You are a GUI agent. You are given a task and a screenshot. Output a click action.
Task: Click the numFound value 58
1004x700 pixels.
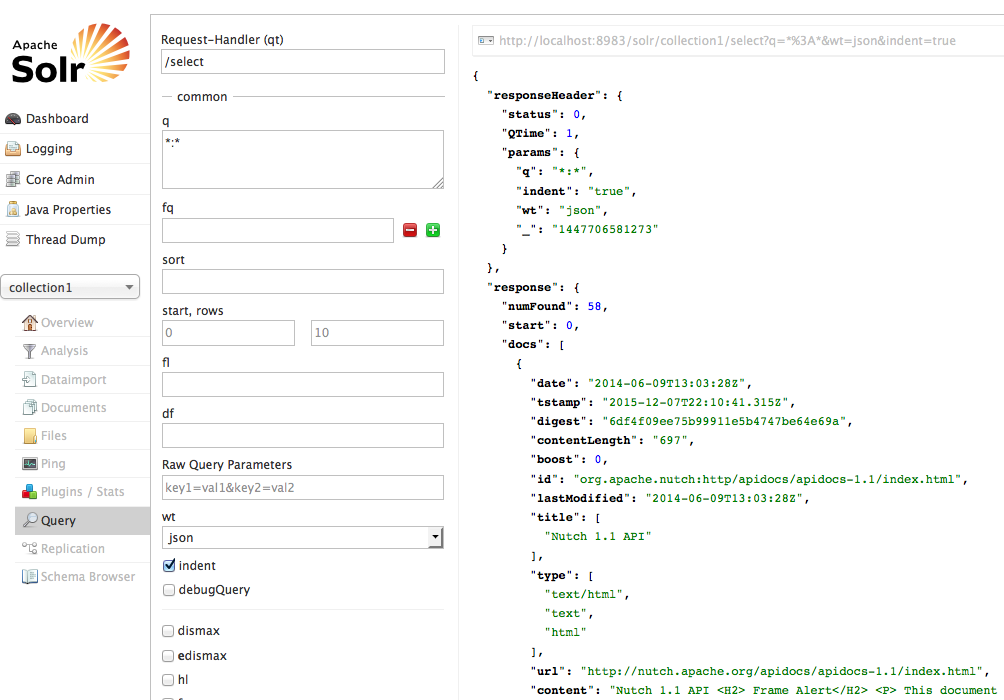[x=594, y=306]
